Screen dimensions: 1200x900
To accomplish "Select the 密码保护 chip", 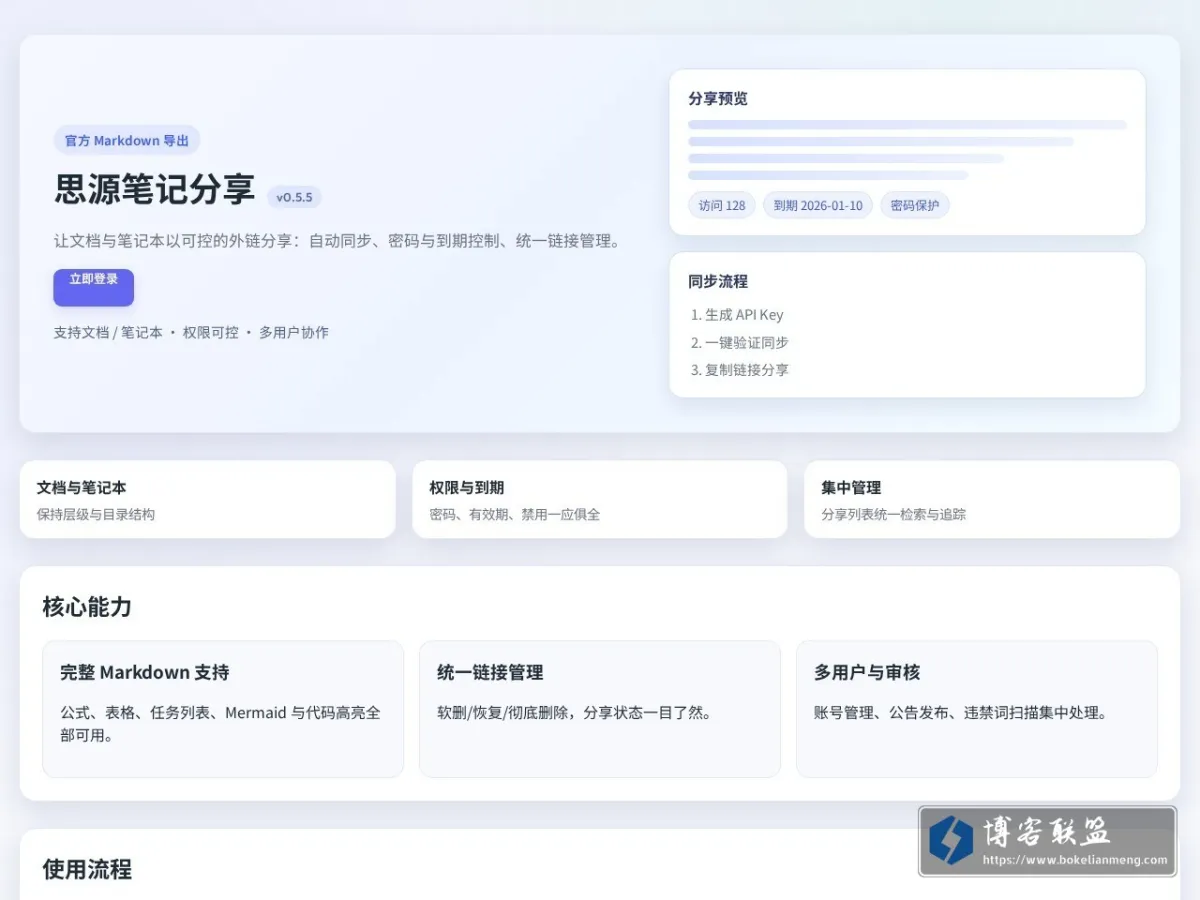I will (x=915, y=205).
